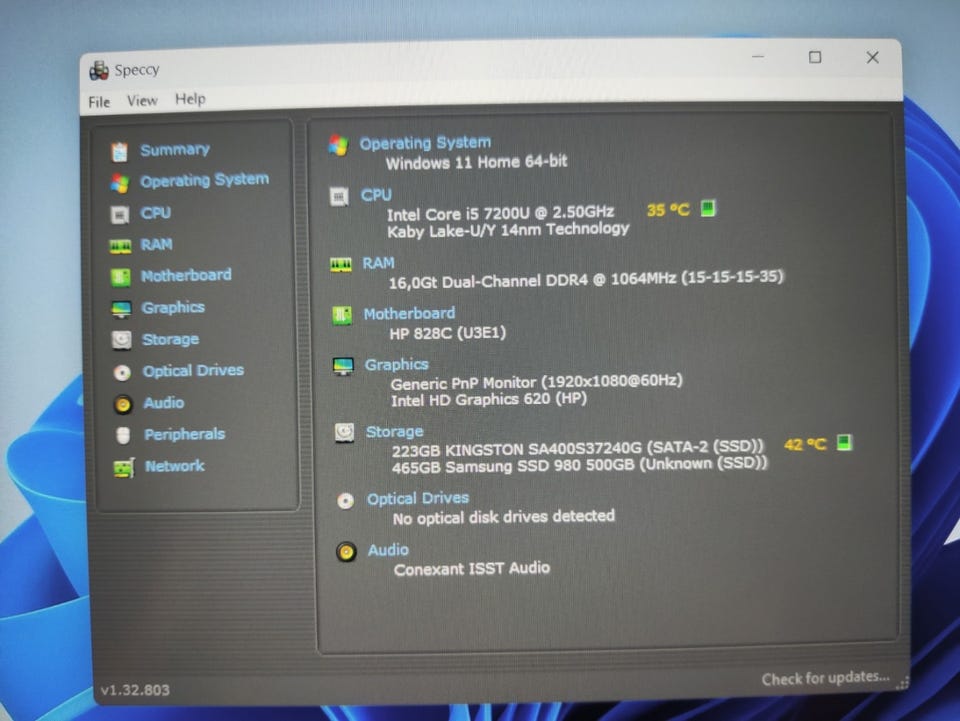Click the Graphics monitor icon in summary pane
This screenshot has width=960, height=721.
(343, 367)
